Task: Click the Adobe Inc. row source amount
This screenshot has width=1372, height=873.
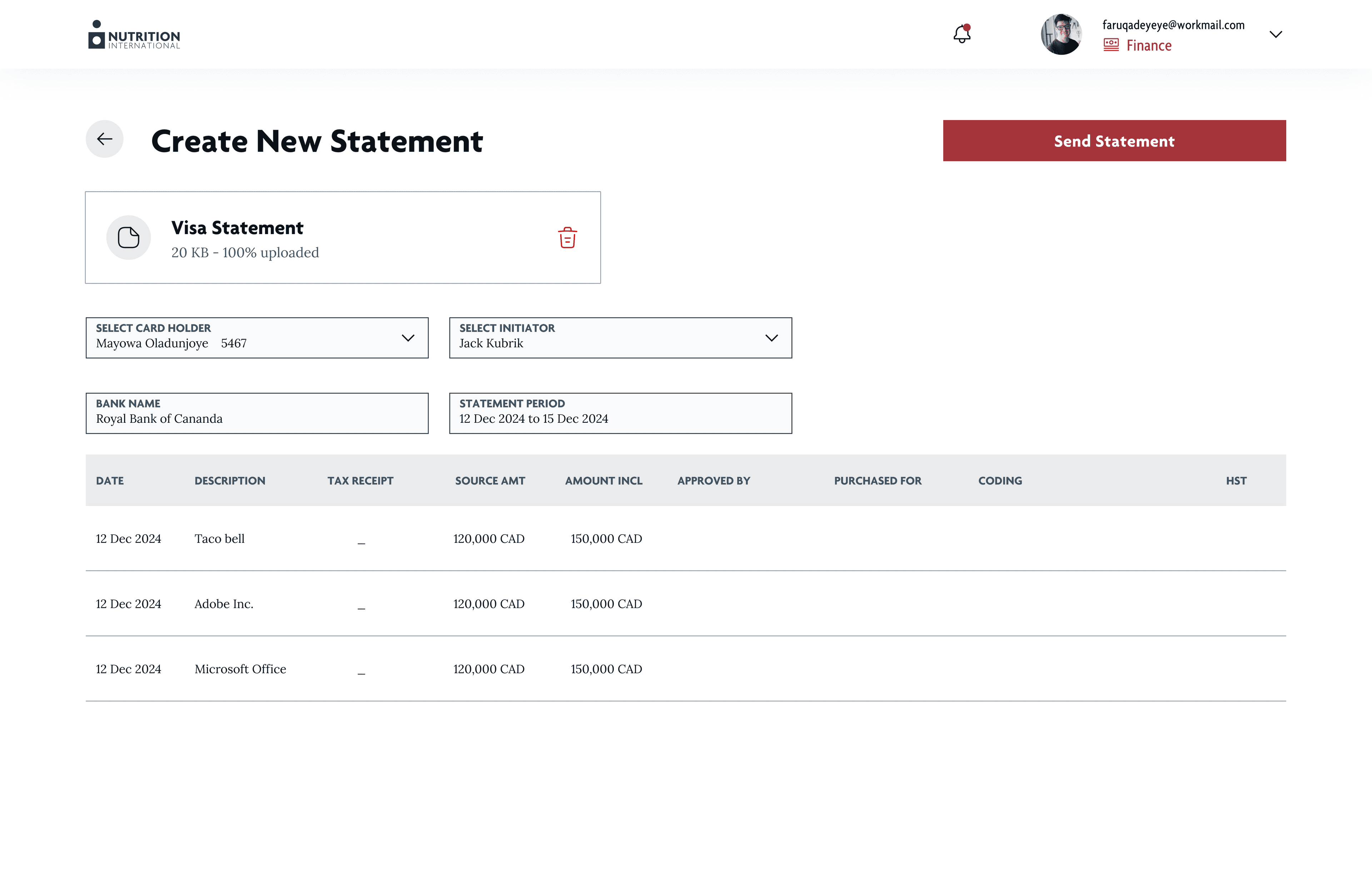Action: click(489, 604)
